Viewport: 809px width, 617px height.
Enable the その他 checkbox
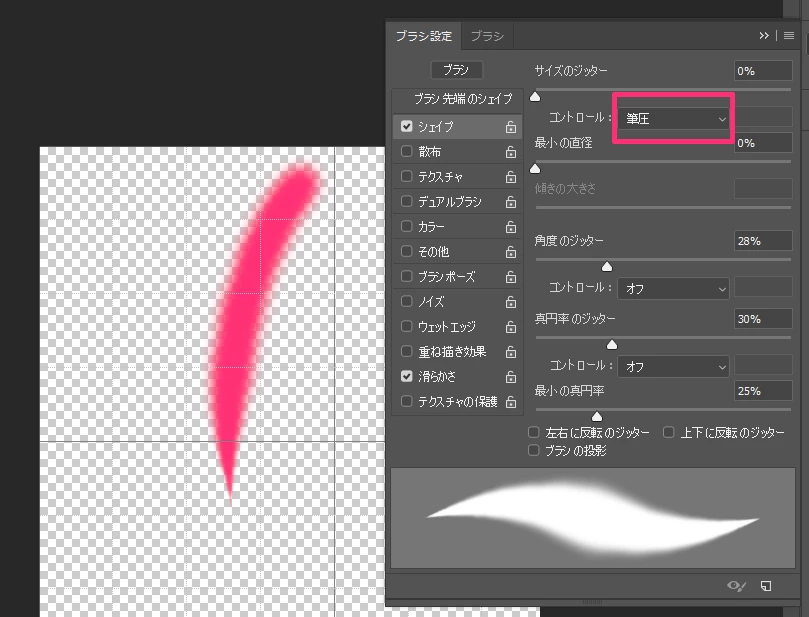[407, 251]
